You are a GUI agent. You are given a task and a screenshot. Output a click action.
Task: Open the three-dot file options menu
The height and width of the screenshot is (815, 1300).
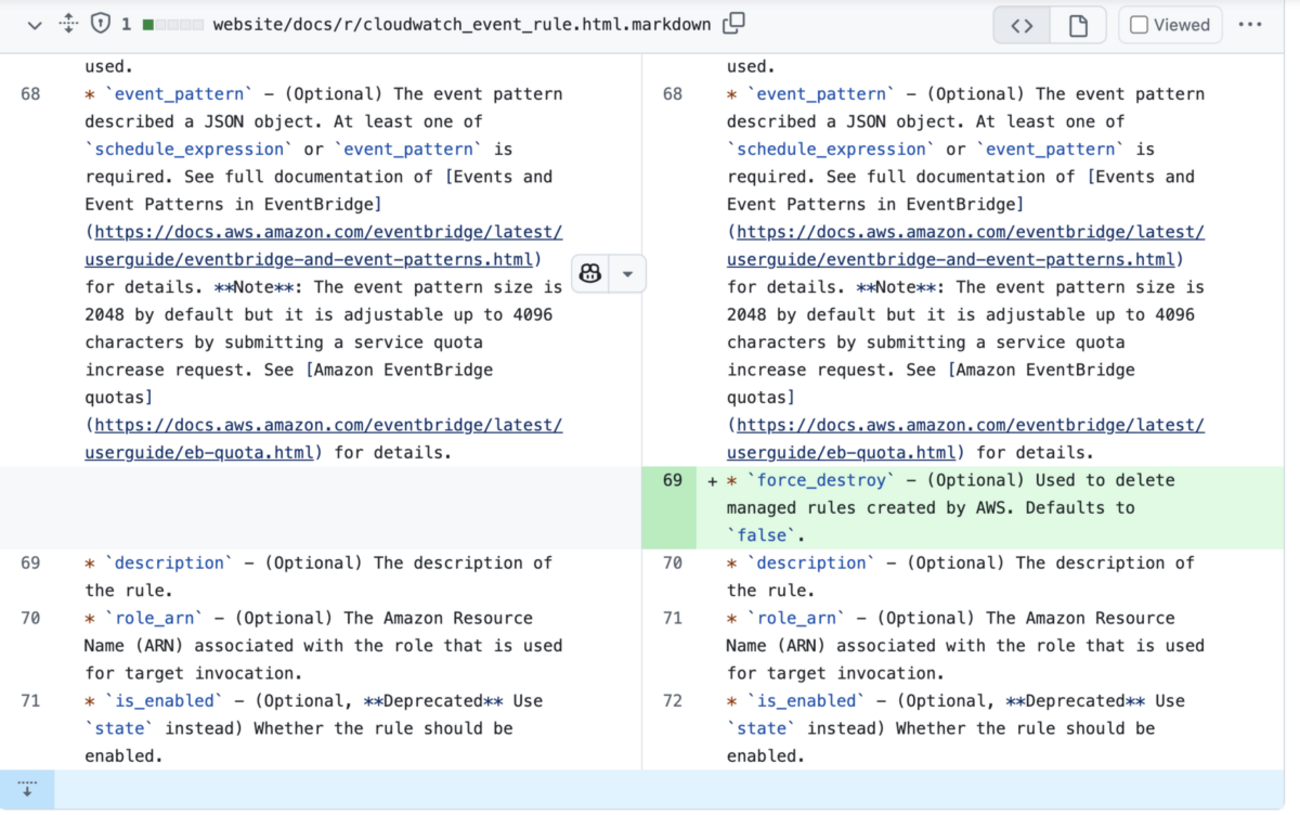click(x=1250, y=26)
